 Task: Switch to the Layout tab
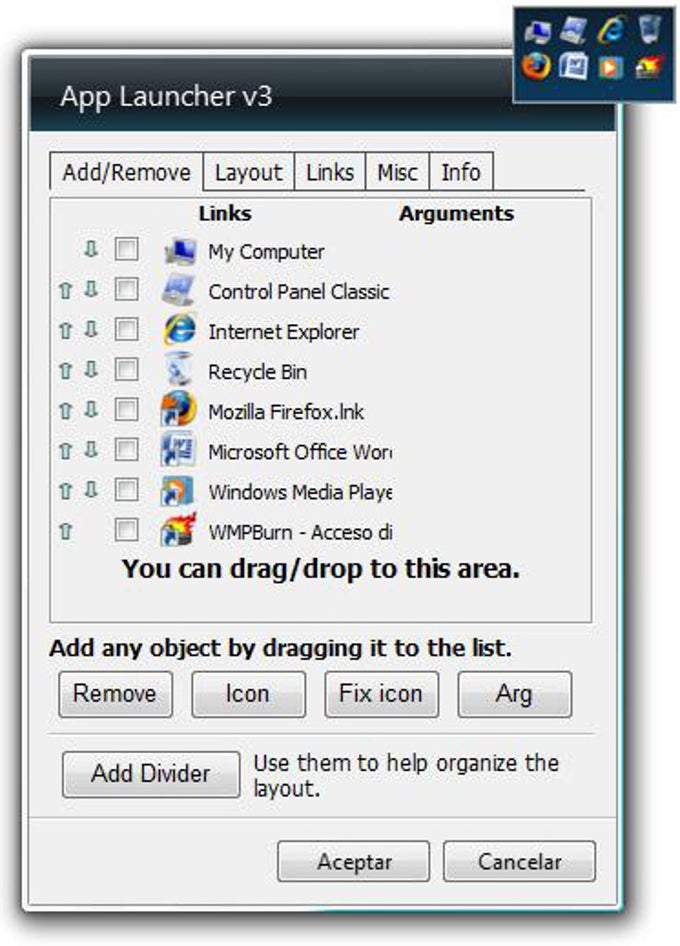[x=248, y=172]
